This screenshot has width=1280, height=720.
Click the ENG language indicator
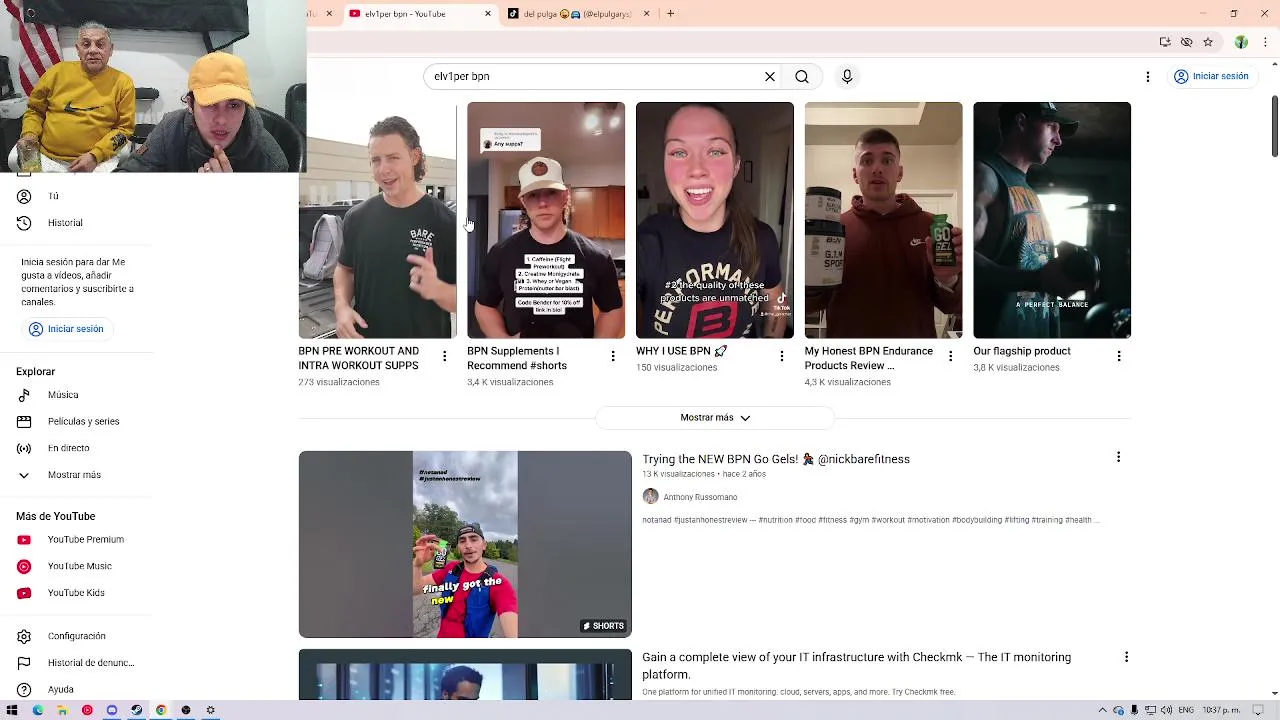click(x=1186, y=710)
